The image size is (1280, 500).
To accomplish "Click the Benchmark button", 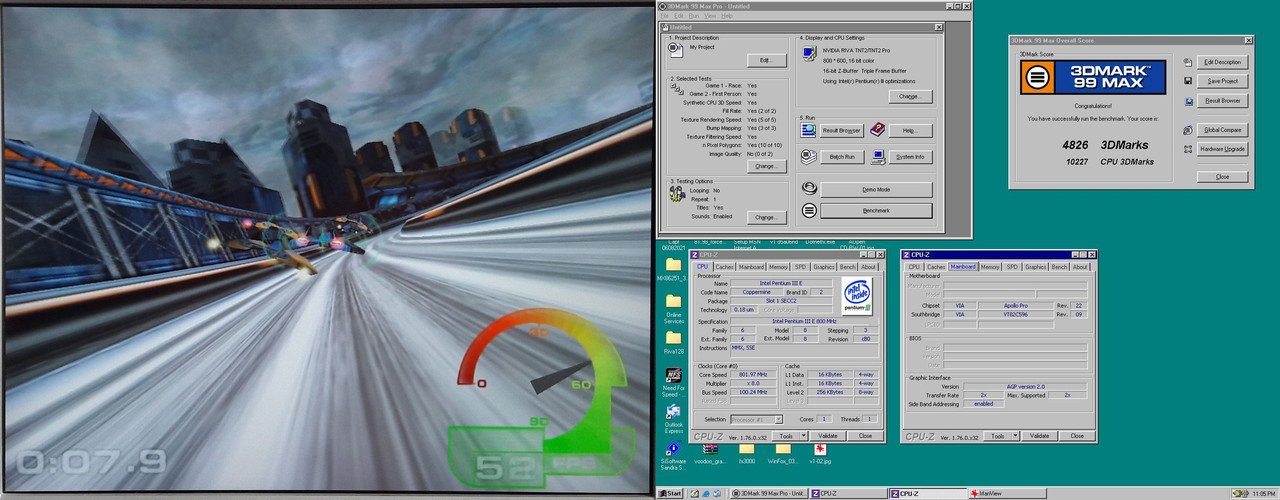I will pyautogui.click(x=876, y=211).
